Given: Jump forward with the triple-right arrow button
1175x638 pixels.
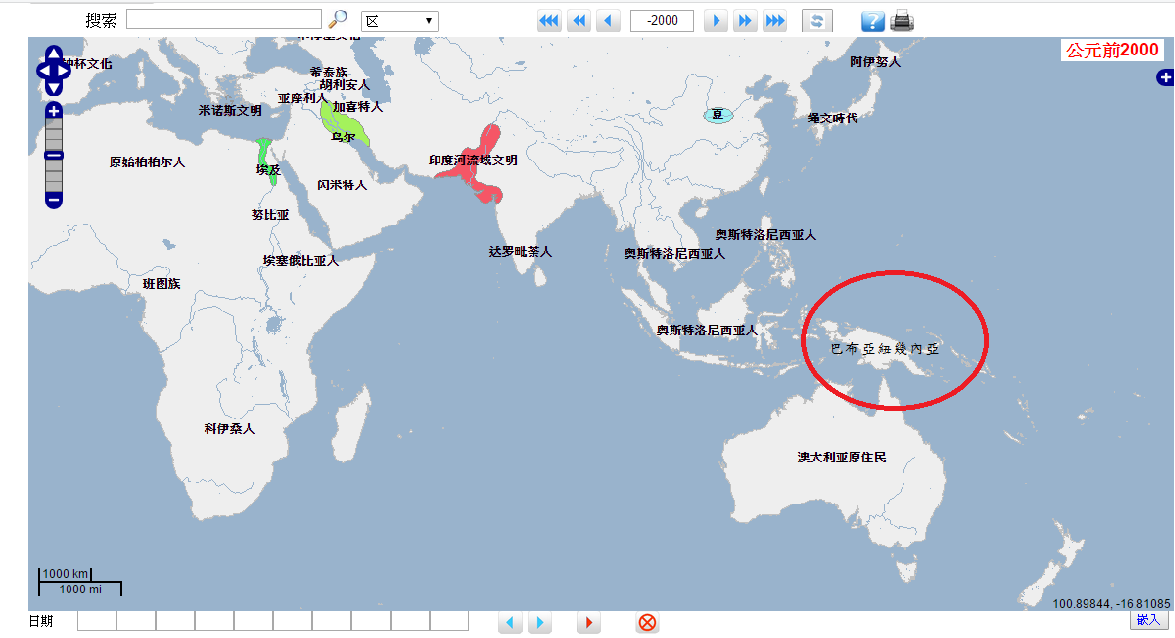Looking at the screenshot, I should point(775,21).
